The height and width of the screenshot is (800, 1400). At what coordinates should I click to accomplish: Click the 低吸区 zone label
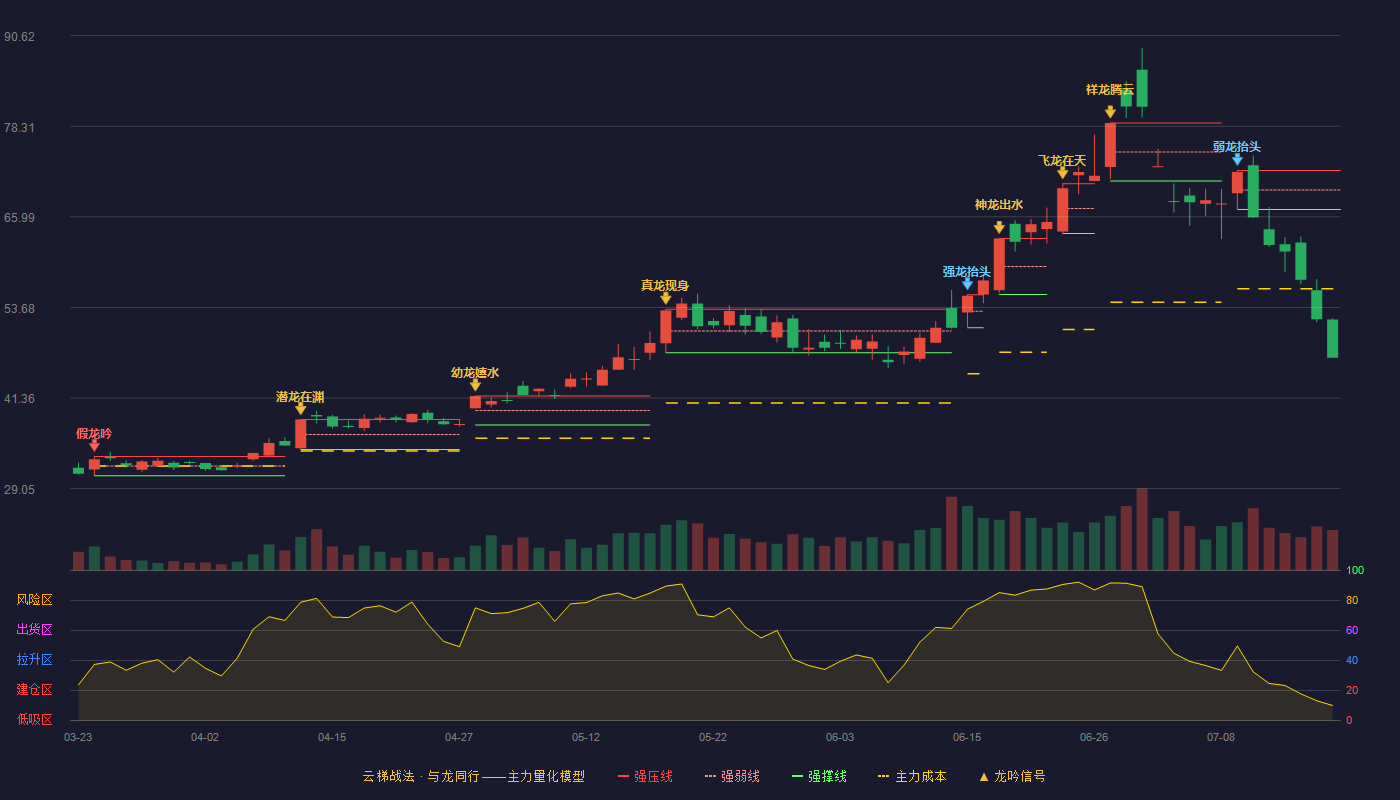[34, 720]
